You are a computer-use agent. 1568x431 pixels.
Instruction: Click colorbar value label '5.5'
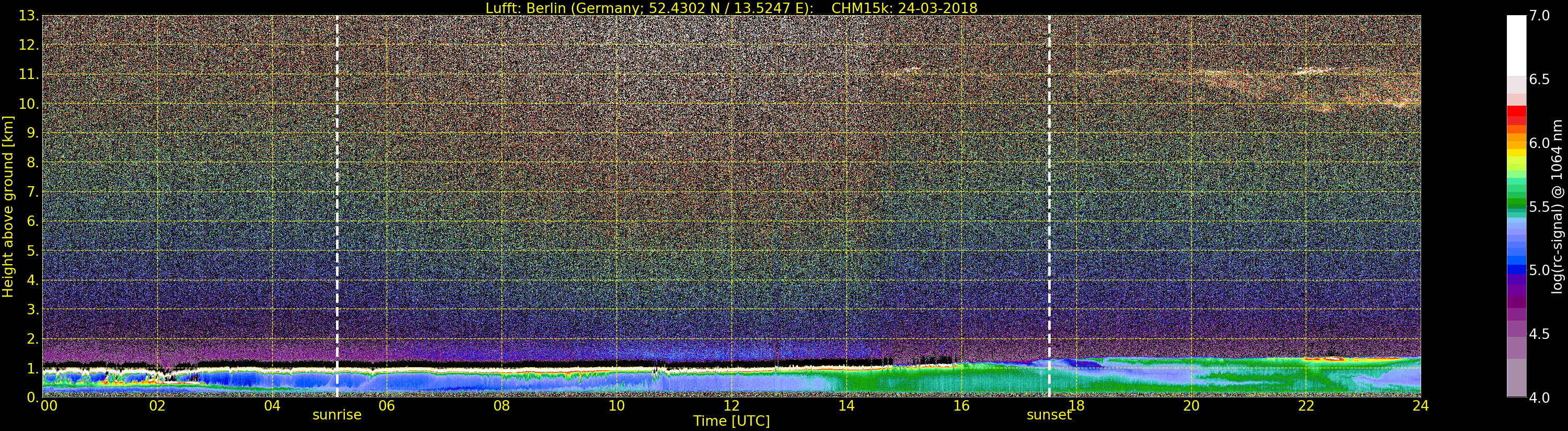(x=1539, y=207)
